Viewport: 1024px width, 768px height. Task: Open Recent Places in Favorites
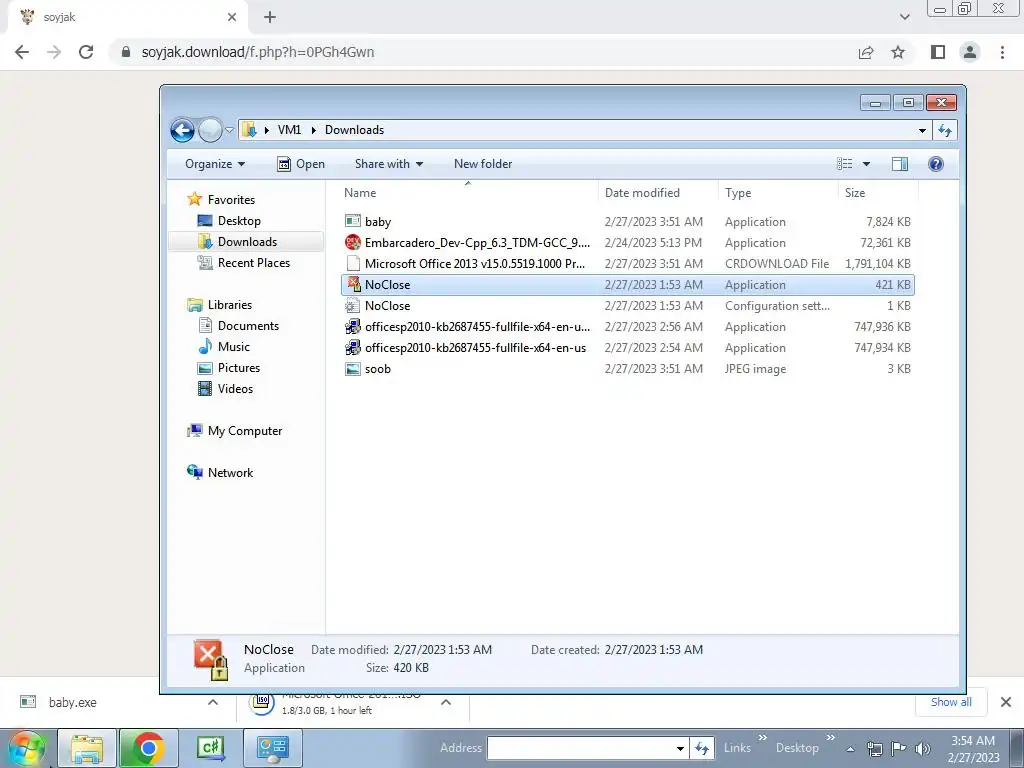pos(253,263)
